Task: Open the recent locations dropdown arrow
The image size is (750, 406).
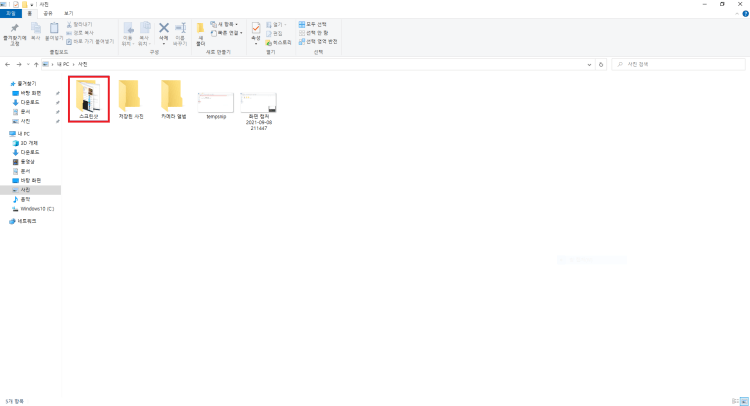Action: pyautogui.click(x=28, y=65)
